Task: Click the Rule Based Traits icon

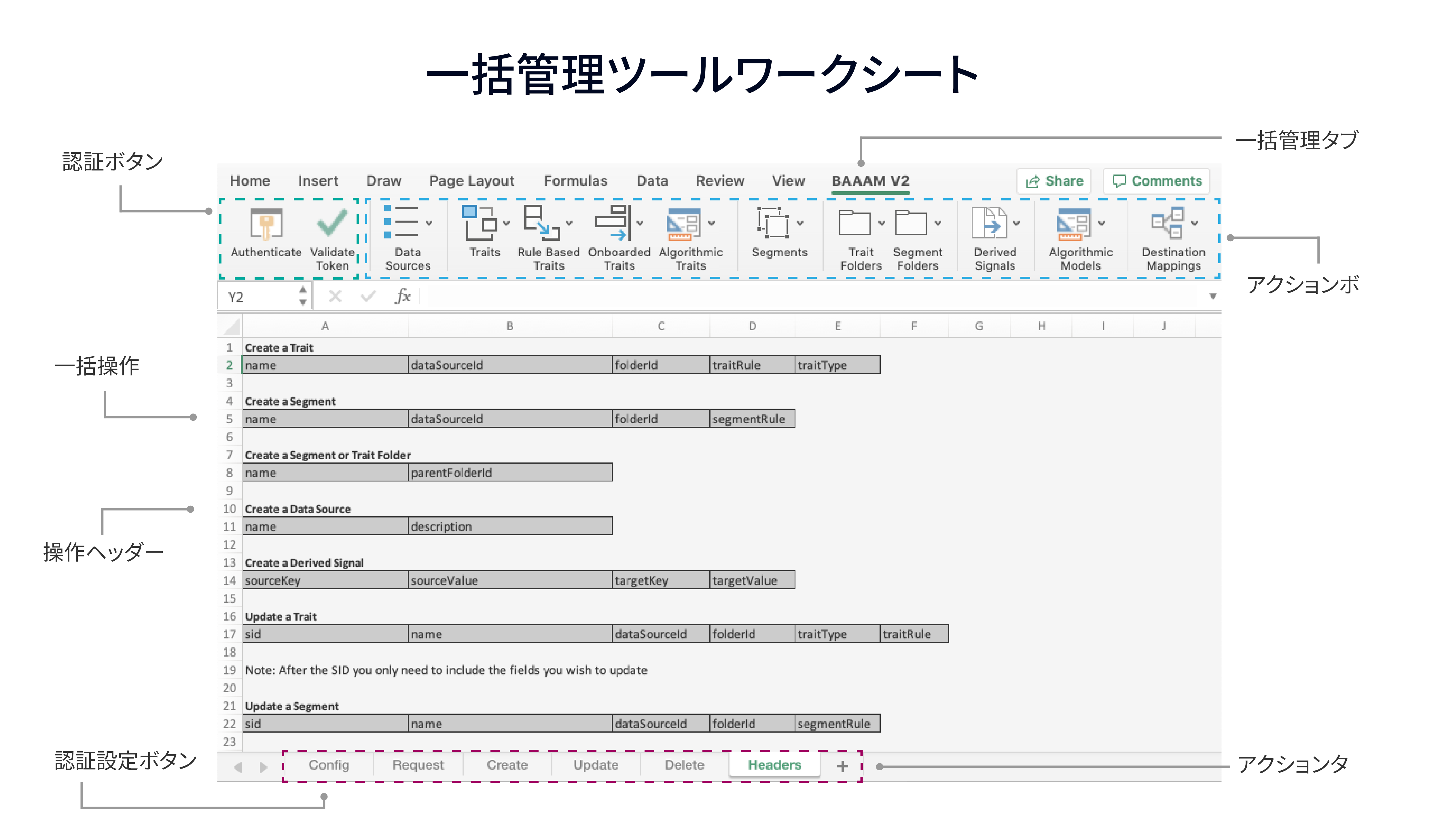Action: tap(541, 223)
